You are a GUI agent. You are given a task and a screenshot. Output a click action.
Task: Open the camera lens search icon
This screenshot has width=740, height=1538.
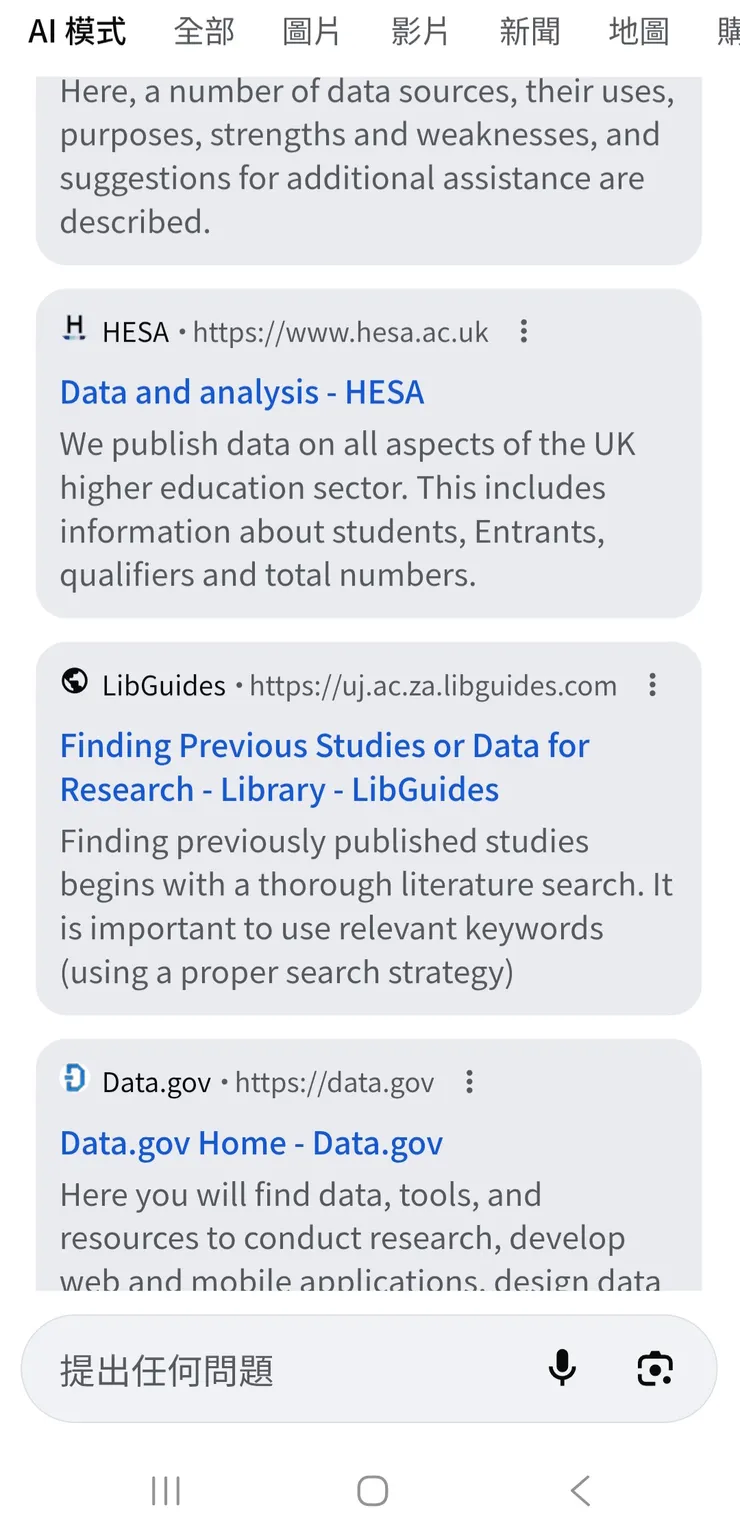pos(655,1368)
